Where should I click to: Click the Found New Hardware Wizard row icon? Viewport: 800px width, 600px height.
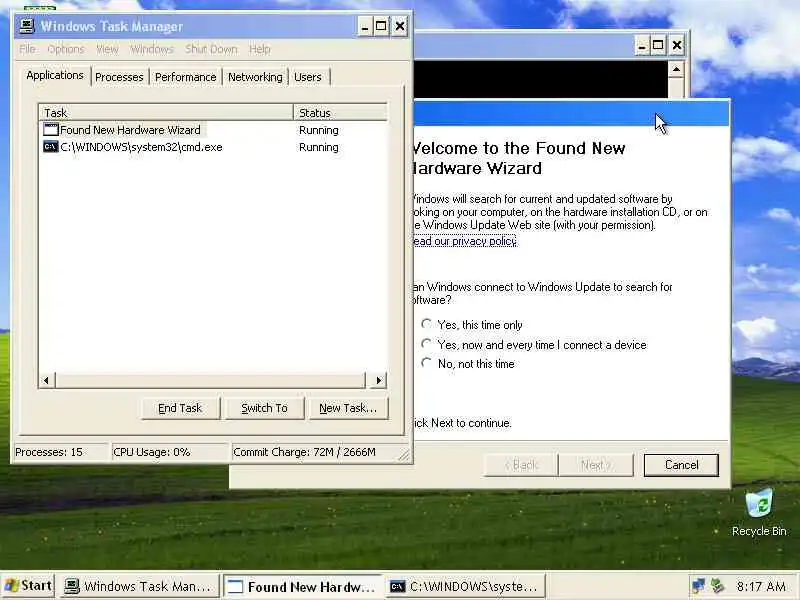pos(51,130)
